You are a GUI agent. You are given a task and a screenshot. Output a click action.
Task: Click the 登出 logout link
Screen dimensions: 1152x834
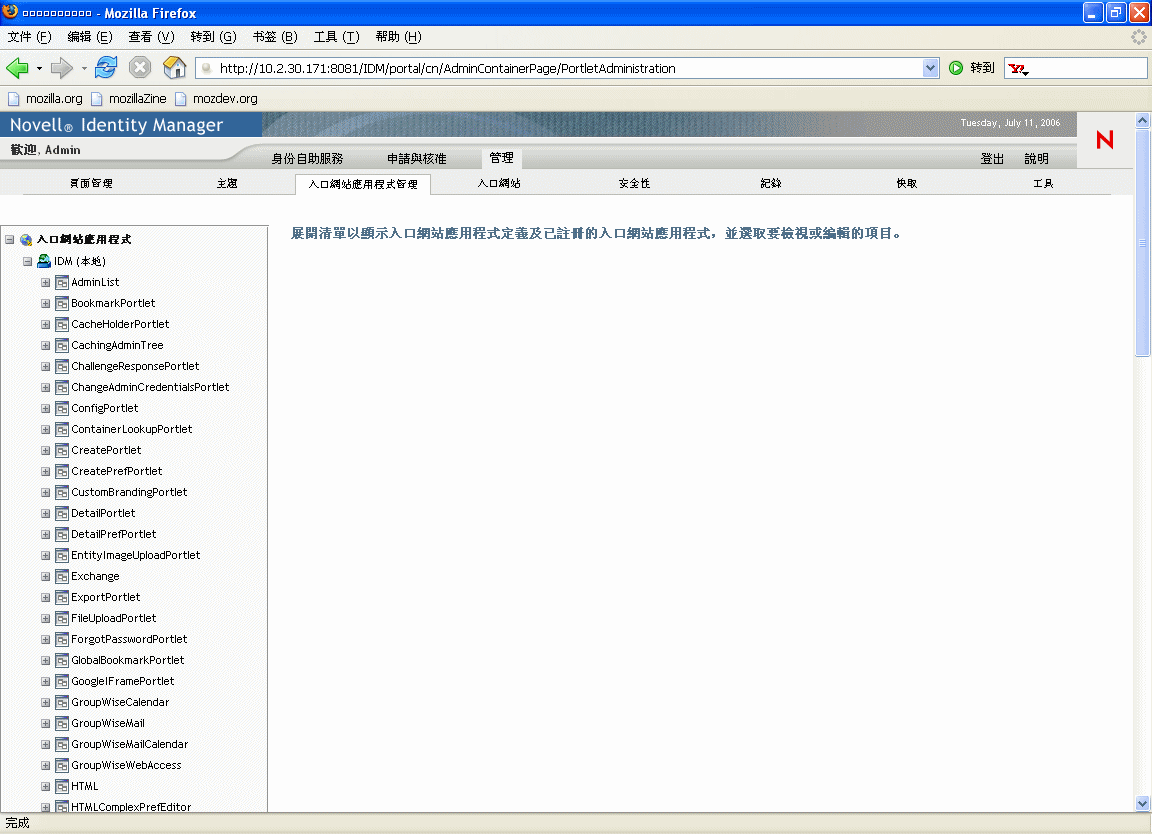(992, 159)
